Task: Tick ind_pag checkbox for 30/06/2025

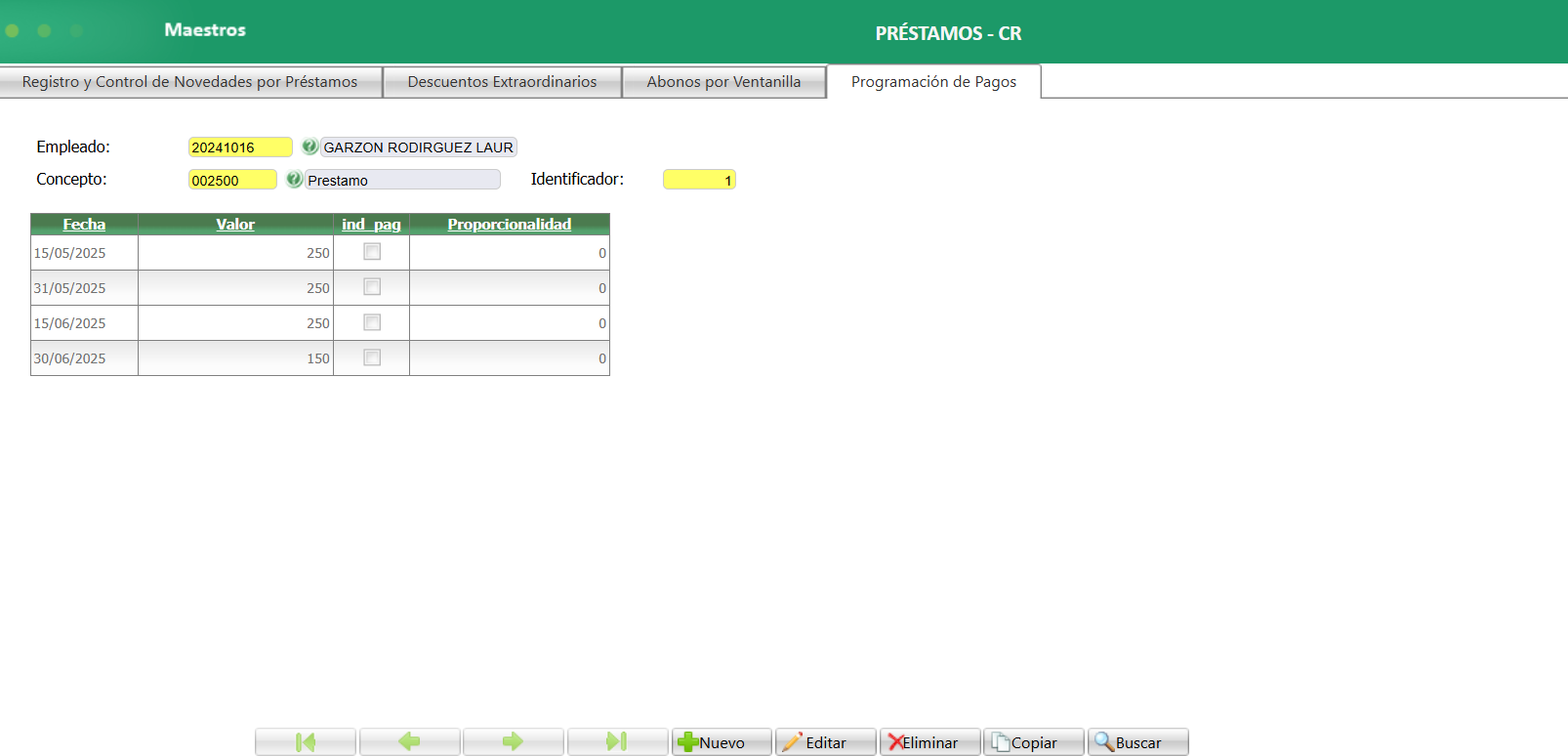Action: point(372,357)
